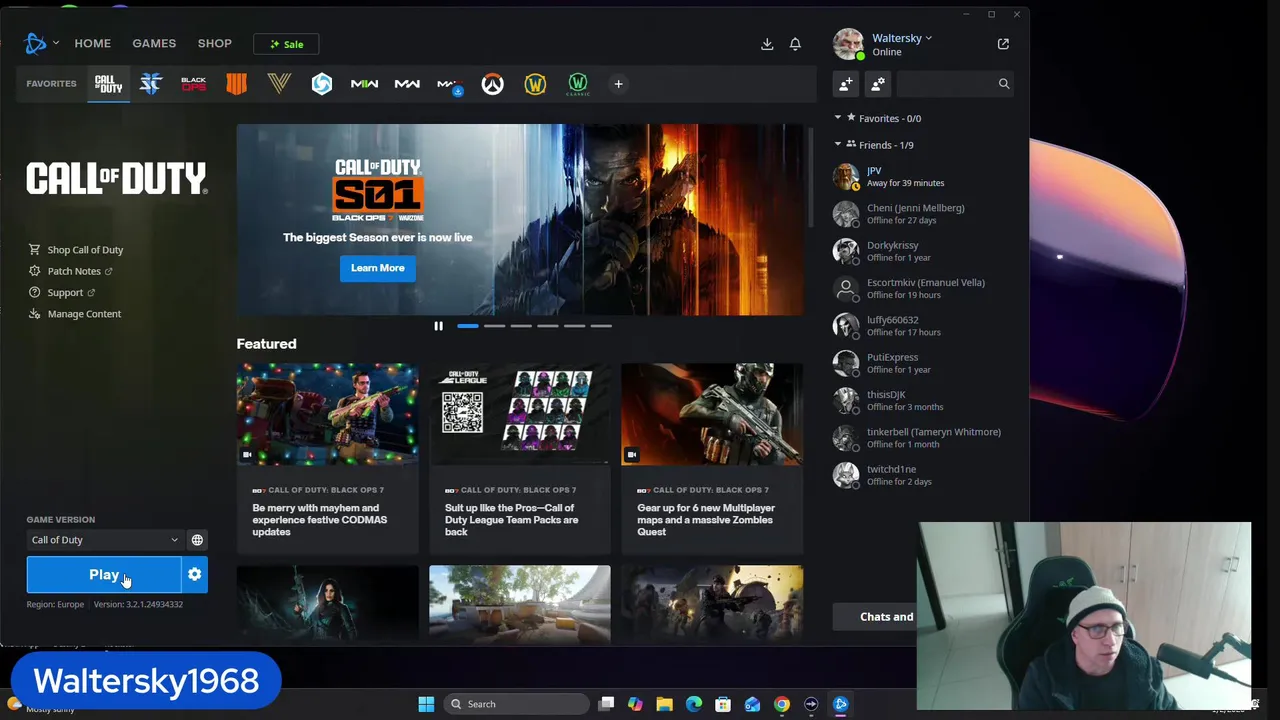Open the Patch Notes link
The width and height of the screenshot is (1280, 720).
coord(70,271)
